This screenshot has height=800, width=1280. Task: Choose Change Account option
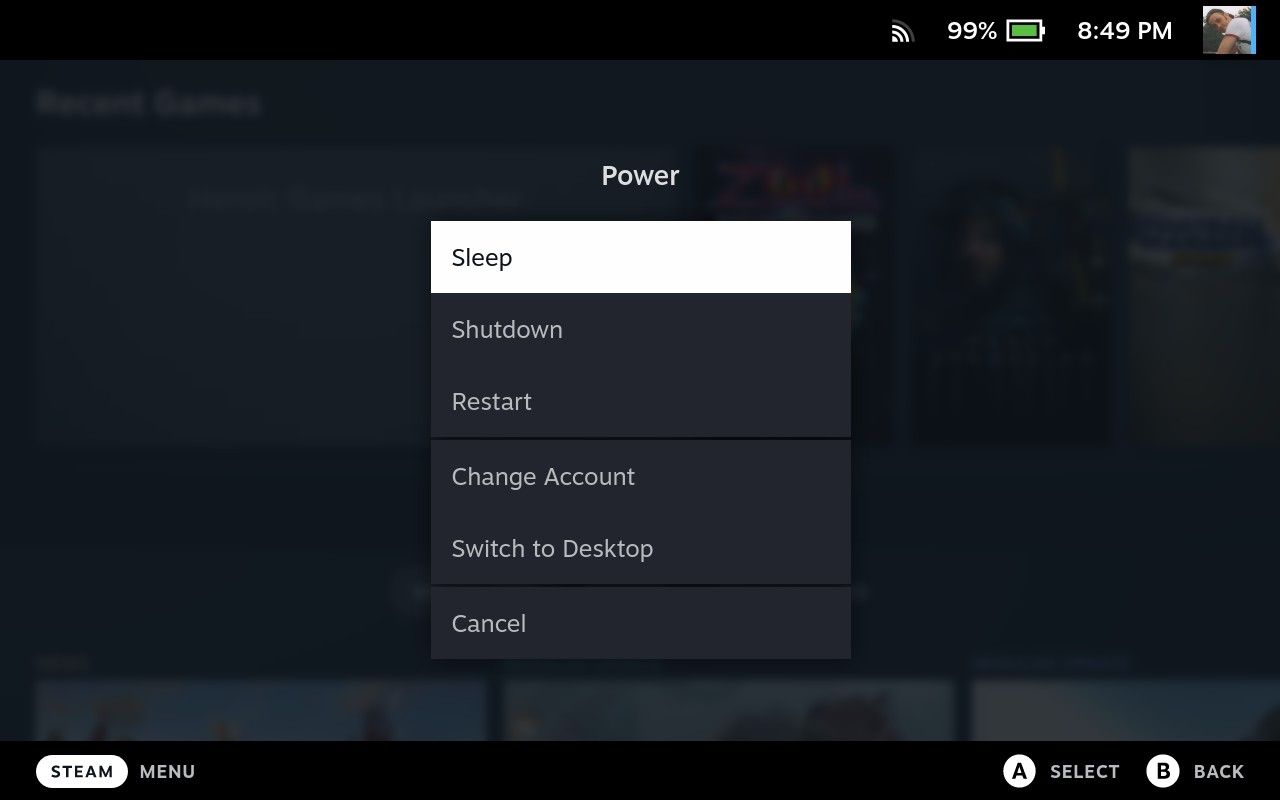(x=640, y=477)
